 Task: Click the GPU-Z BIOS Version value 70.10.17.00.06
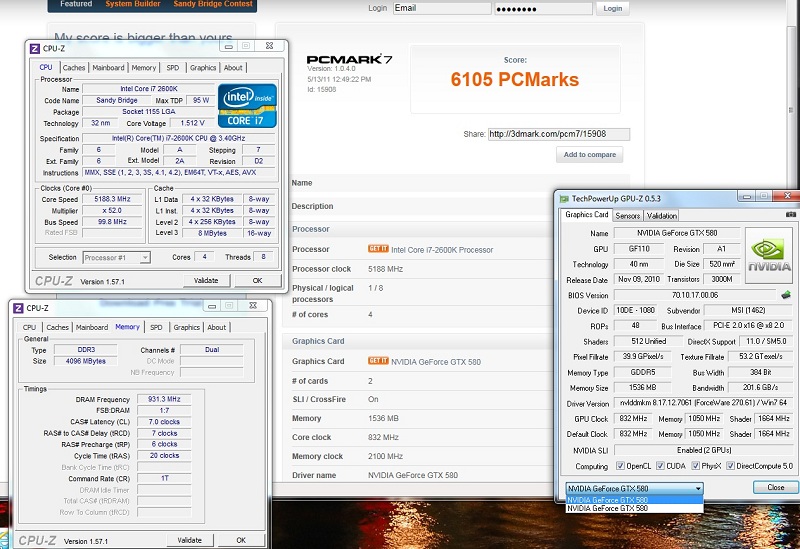pyautogui.click(x=695, y=295)
